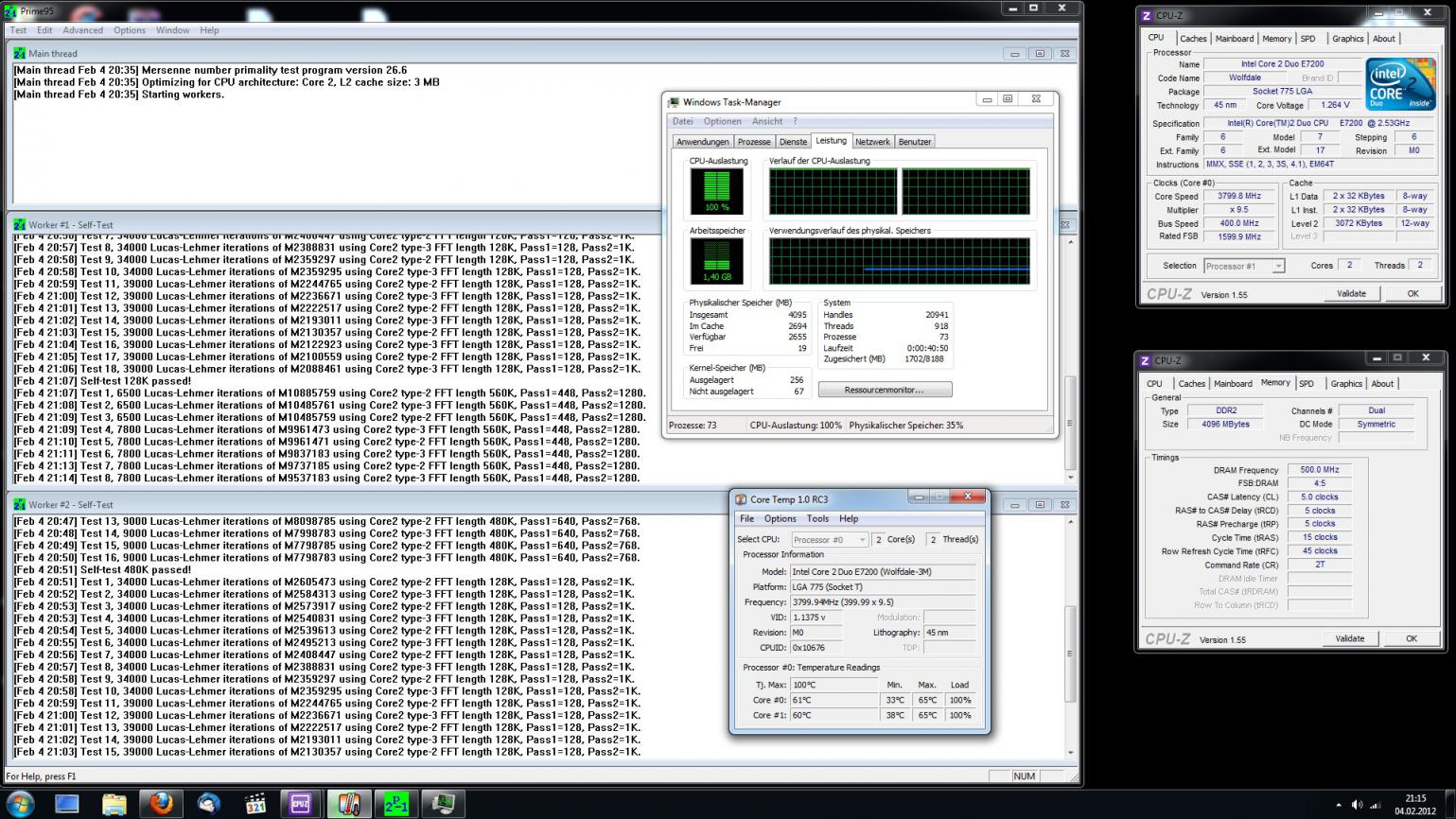Viewport: 1456px width, 819px height.
Task: Click the 'Starting workers.' line in Main thread
Action: pyautogui.click(x=119, y=95)
